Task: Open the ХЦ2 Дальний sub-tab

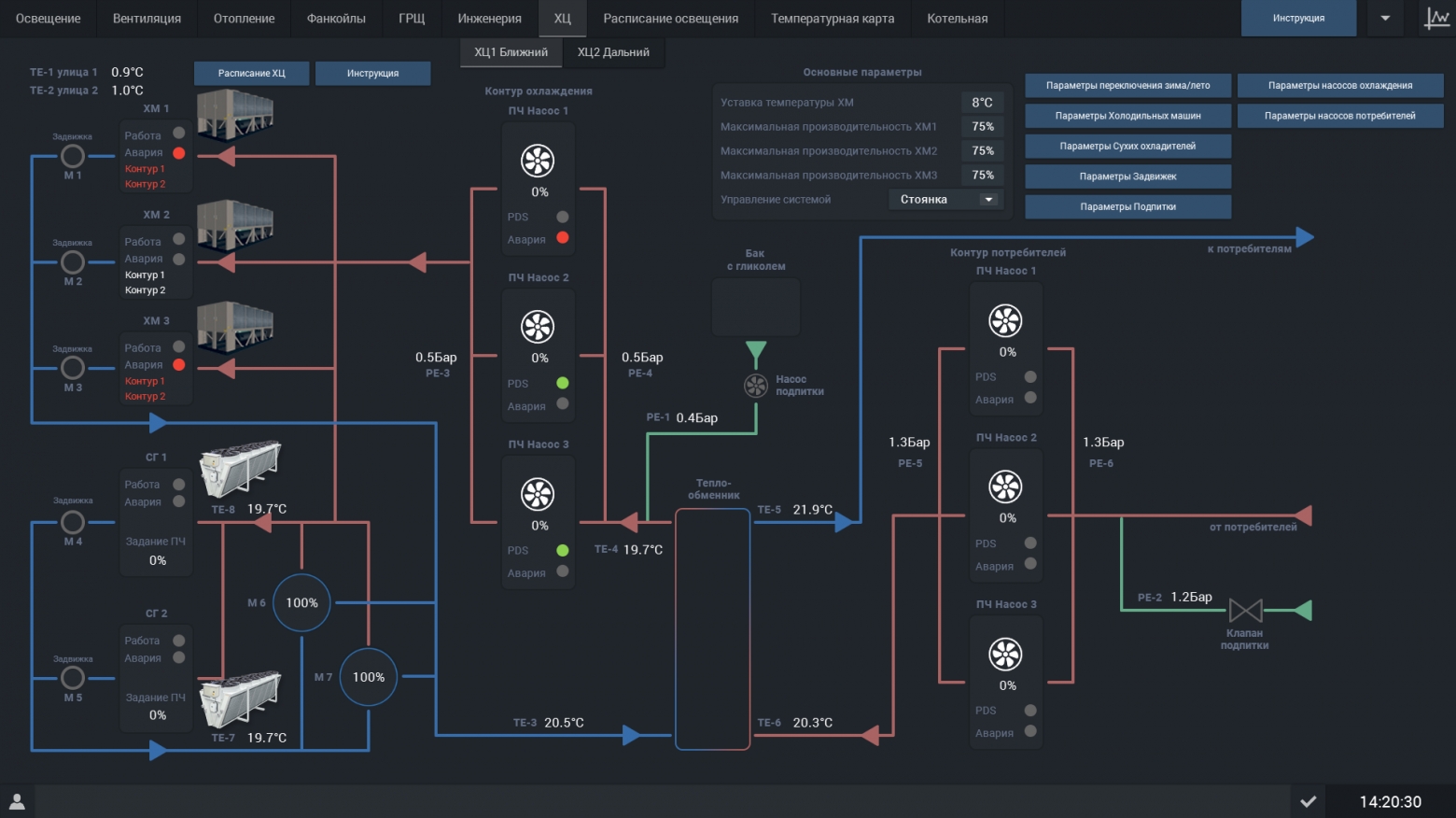Action: (613, 52)
